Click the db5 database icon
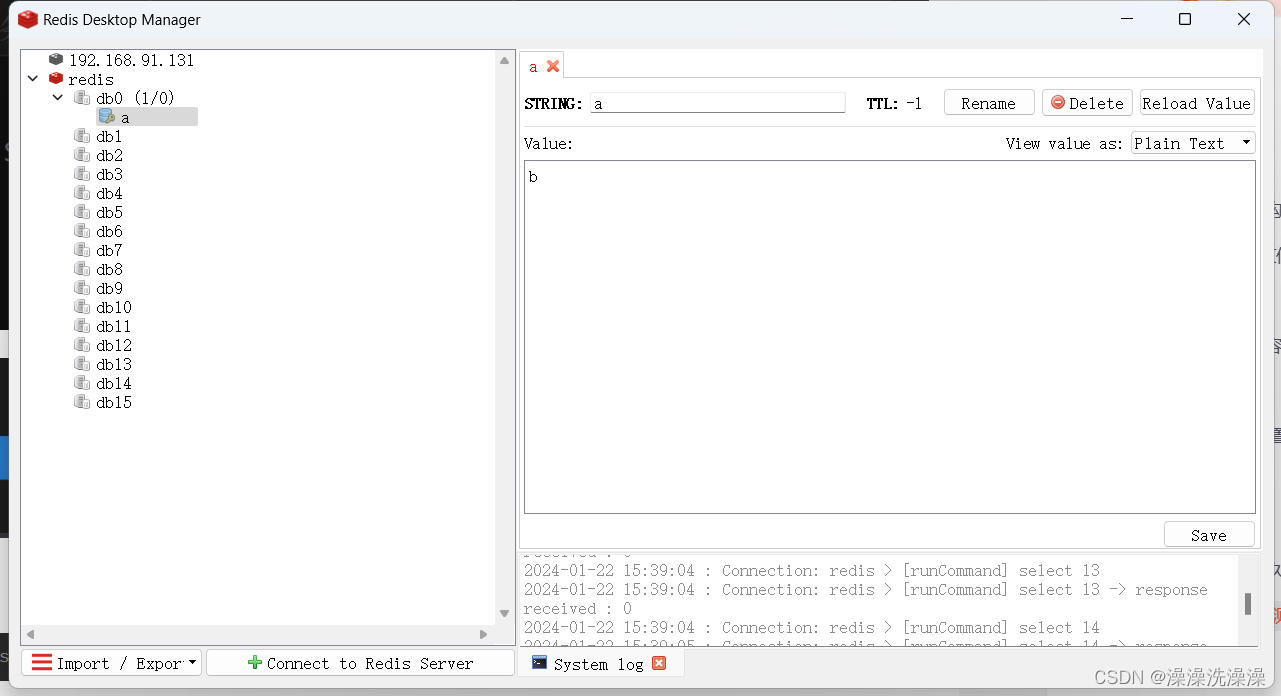Screen dimensions: 1281x696 coord(82,212)
